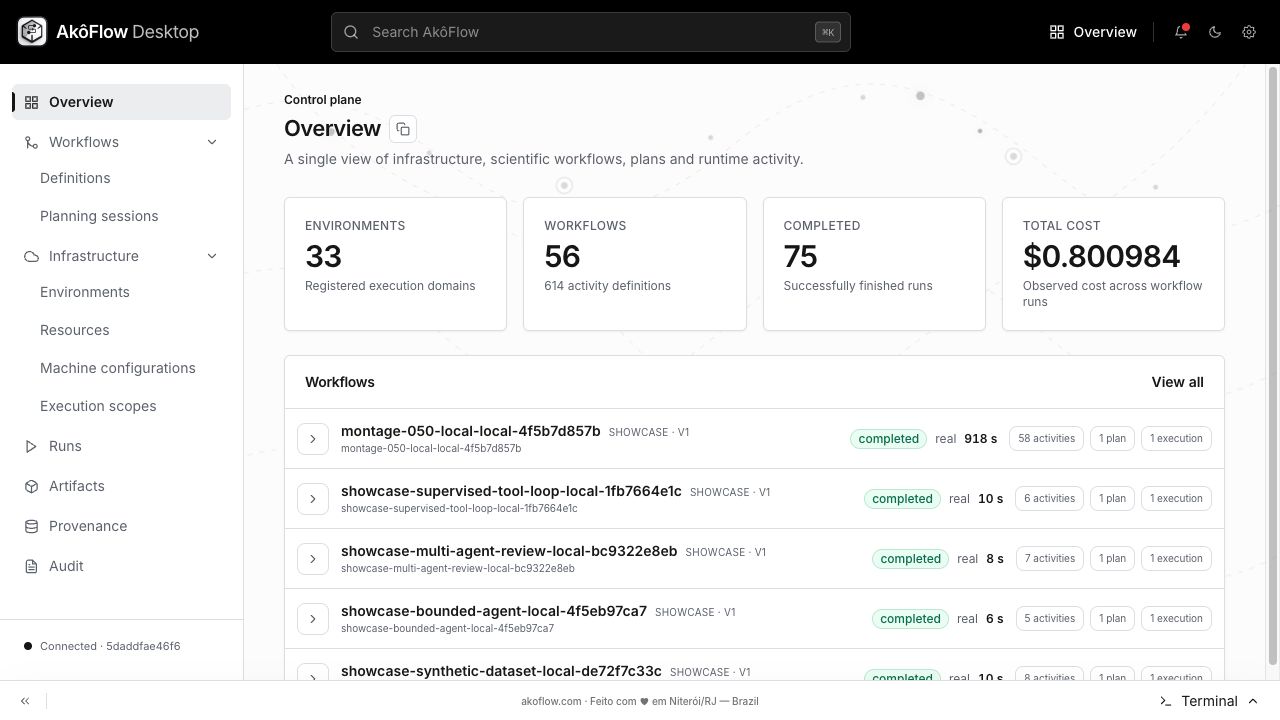Click the Overview grid icon in header
The image size is (1280, 720).
point(1056,32)
